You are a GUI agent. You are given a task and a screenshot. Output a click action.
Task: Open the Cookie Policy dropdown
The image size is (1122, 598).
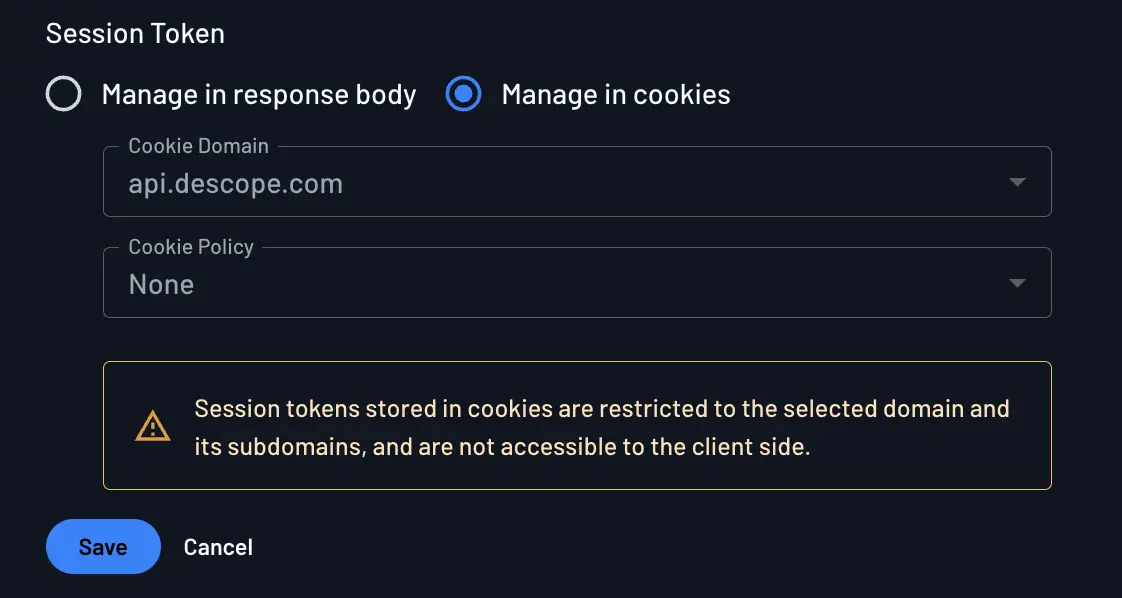click(577, 283)
